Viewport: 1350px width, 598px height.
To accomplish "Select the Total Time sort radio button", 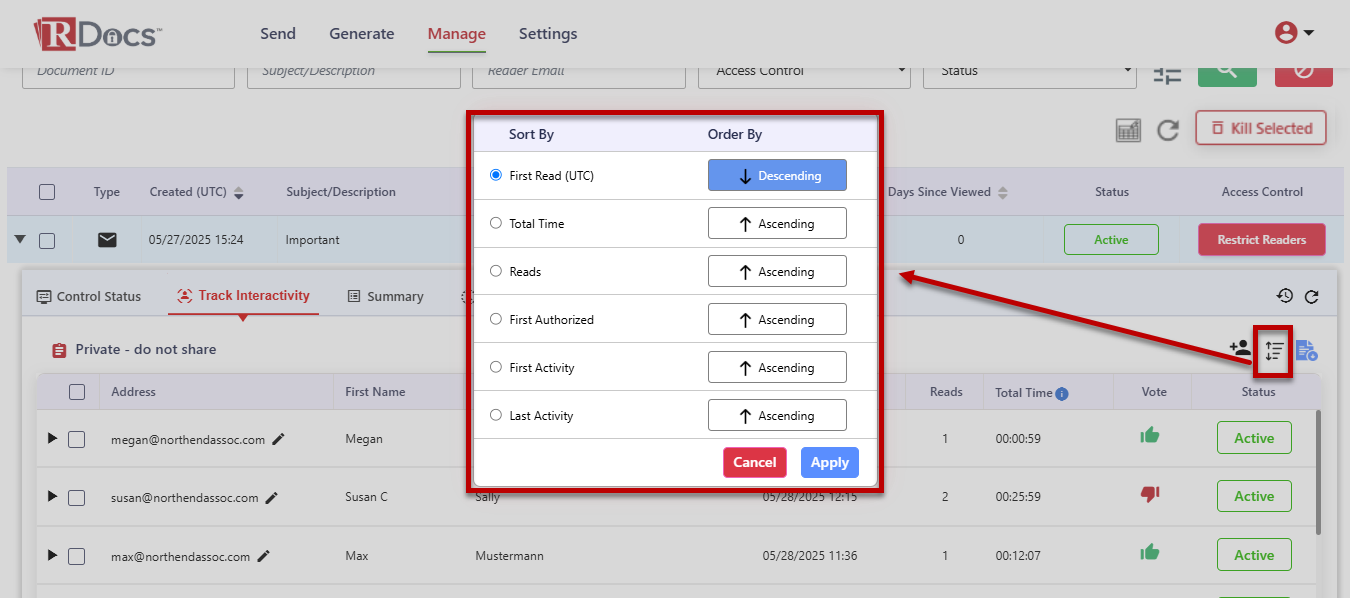I will click(496, 224).
